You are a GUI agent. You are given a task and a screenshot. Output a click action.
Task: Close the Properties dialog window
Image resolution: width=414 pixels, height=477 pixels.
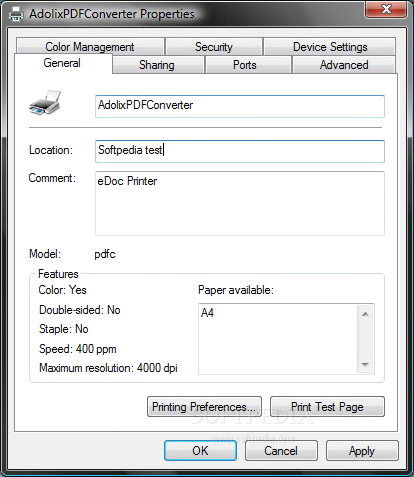click(386, 9)
